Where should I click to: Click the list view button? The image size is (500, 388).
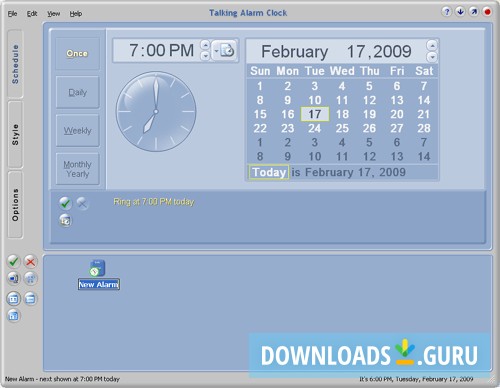point(30,299)
